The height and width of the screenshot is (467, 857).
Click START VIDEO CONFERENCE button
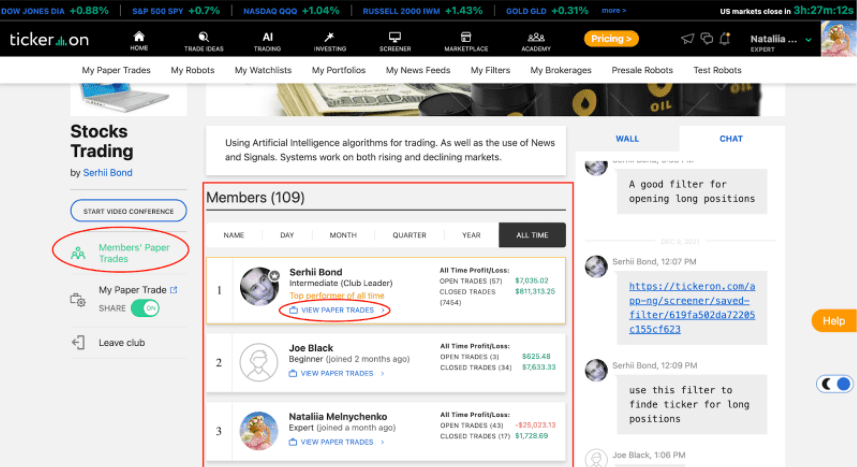128,211
